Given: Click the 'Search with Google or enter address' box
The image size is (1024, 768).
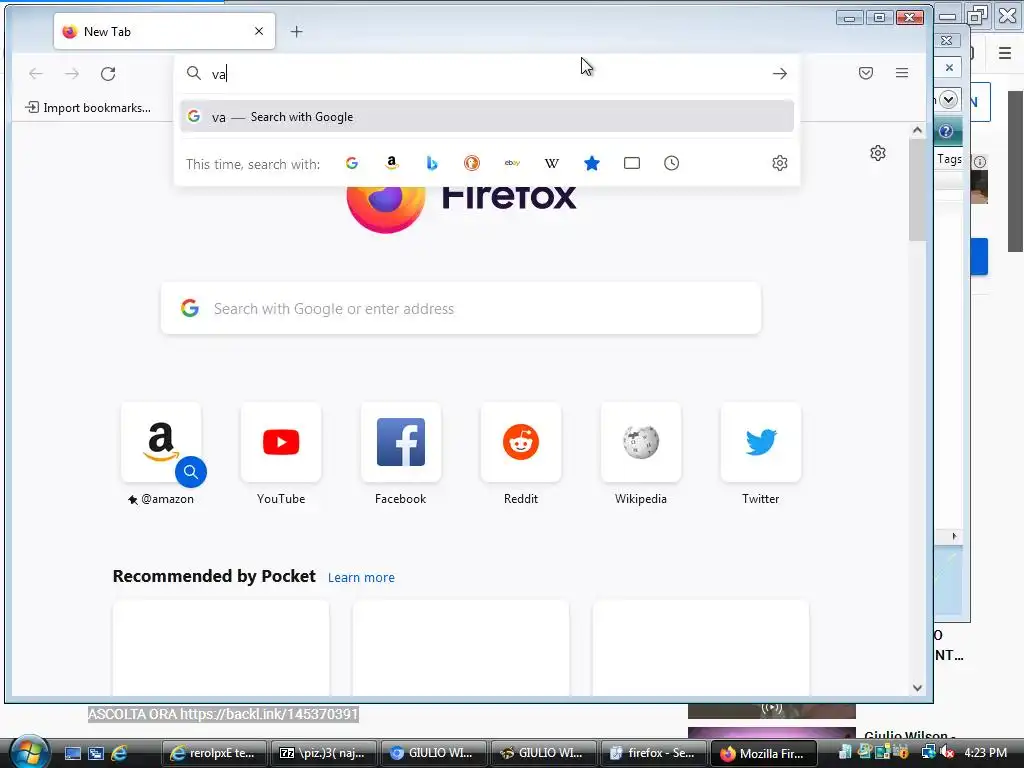Looking at the screenshot, I should point(461,308).
